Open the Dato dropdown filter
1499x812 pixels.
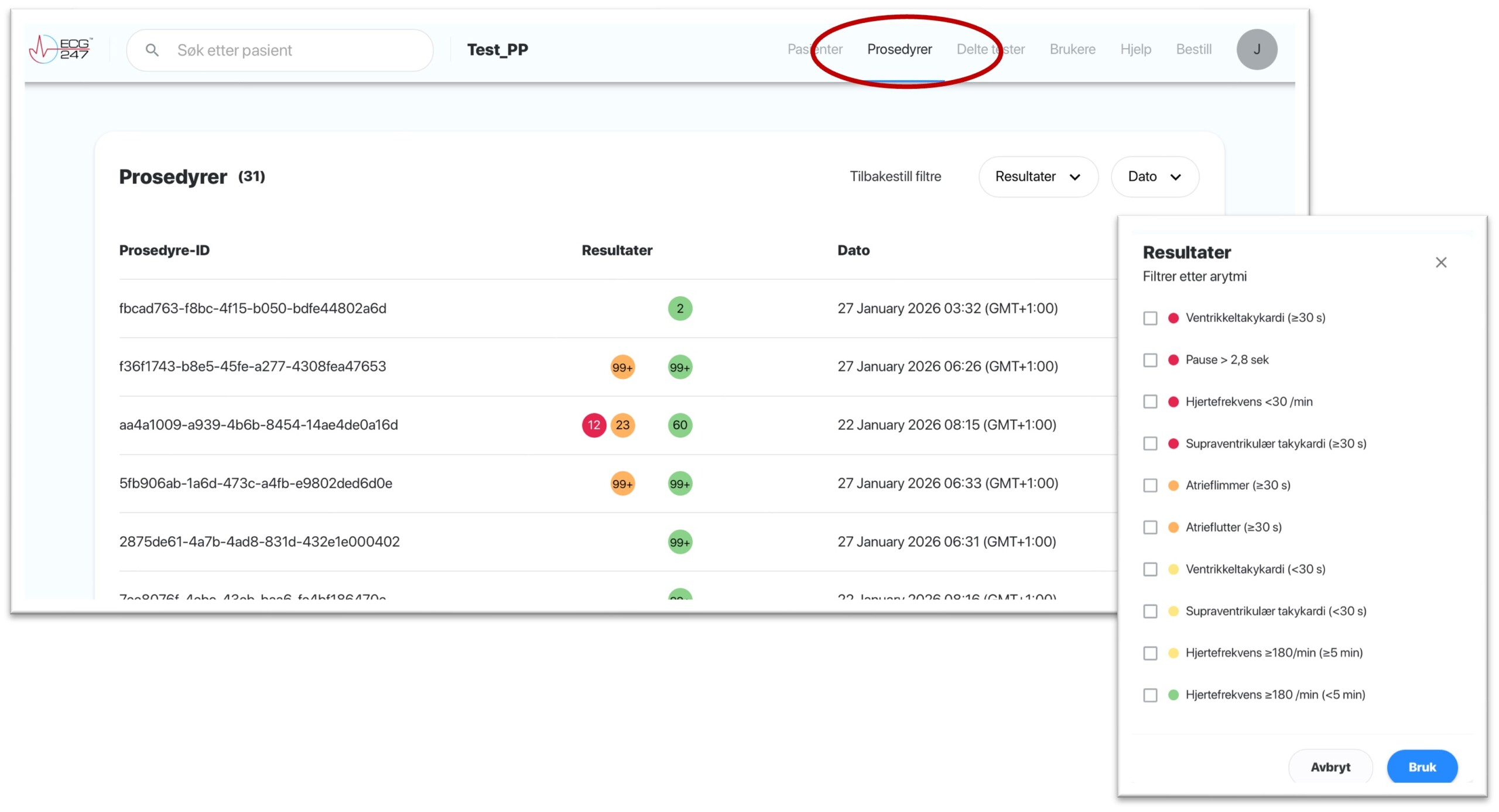coord(1154,177)
